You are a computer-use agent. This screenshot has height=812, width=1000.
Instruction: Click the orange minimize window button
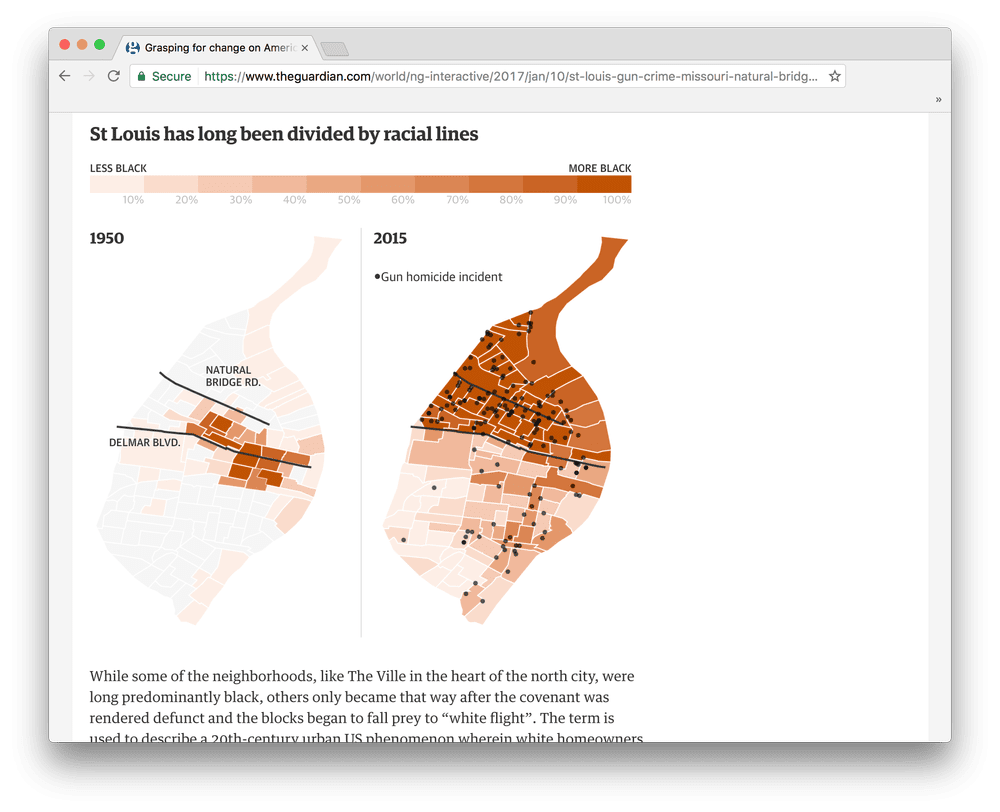point(82,45)
